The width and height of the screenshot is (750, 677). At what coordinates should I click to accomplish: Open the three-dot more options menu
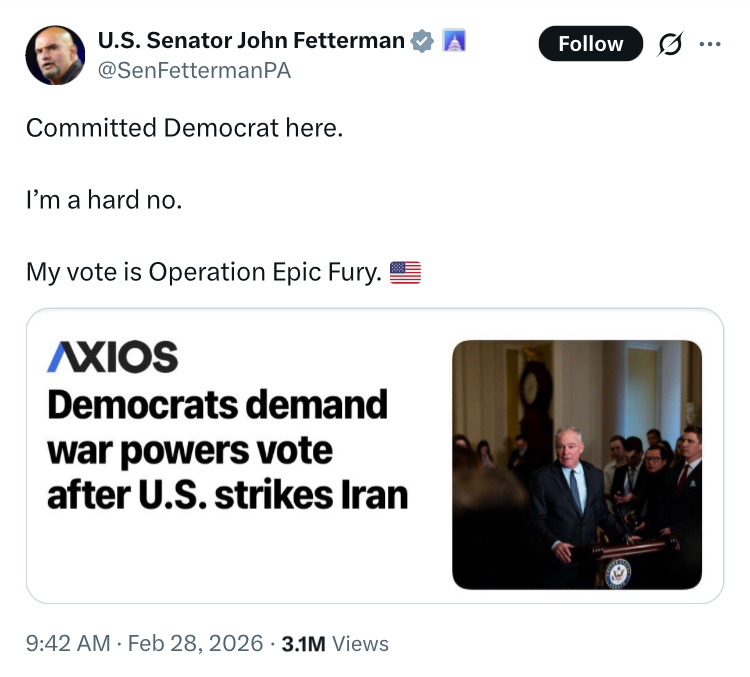click(x=709, y=44)
